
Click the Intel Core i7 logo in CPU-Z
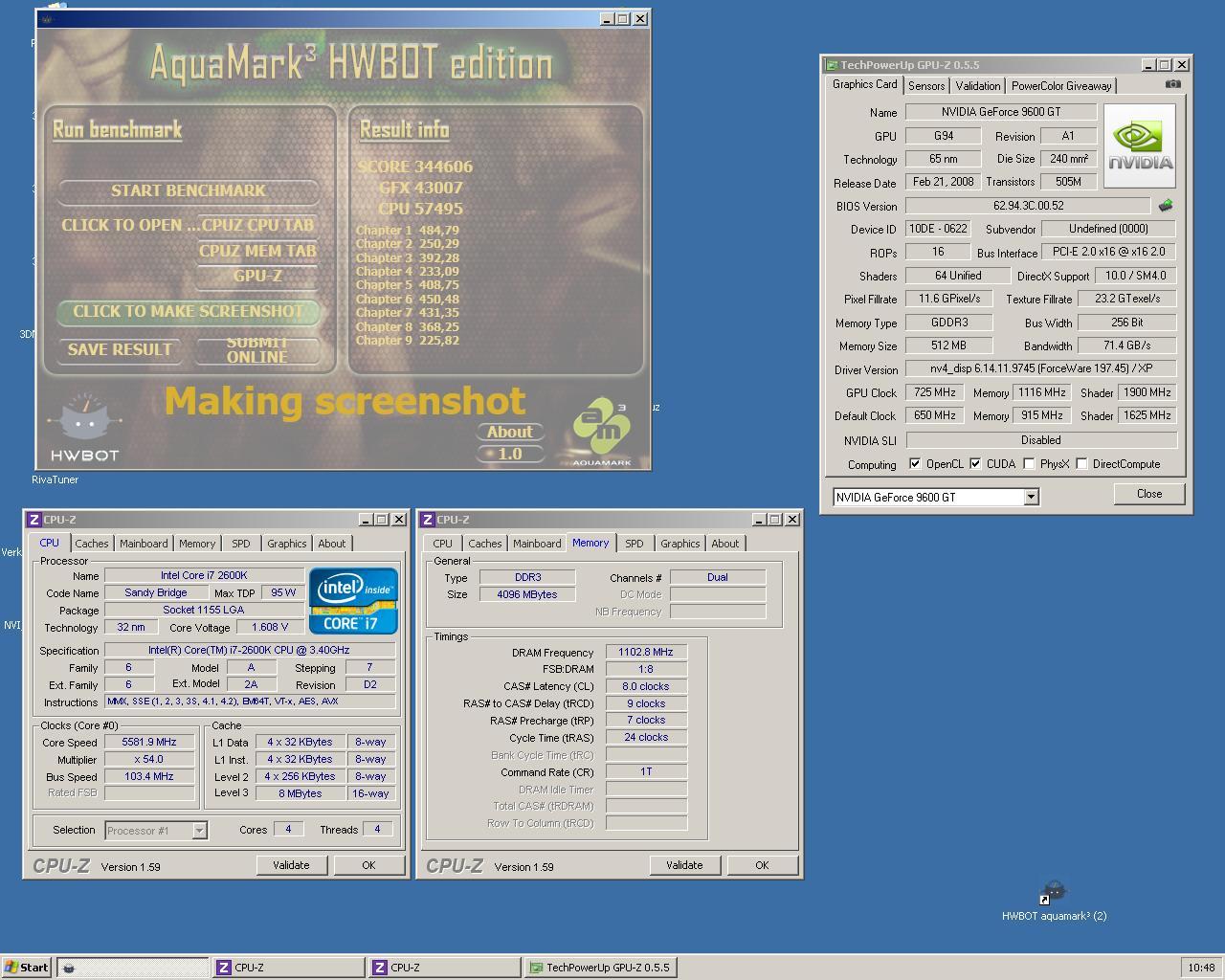pos(353,600)
